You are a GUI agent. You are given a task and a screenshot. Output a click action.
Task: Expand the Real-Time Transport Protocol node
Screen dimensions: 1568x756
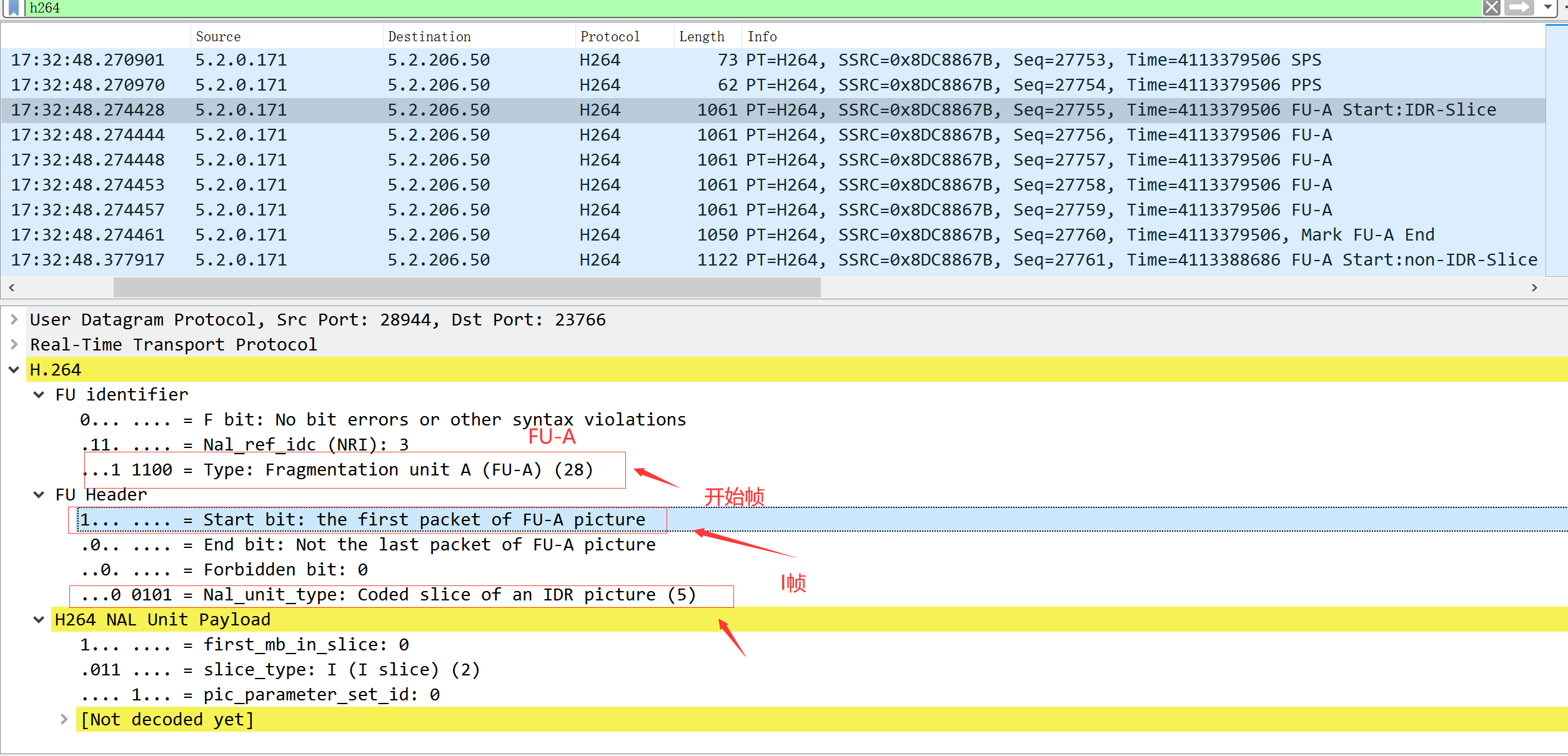click(x=14, y=345)
